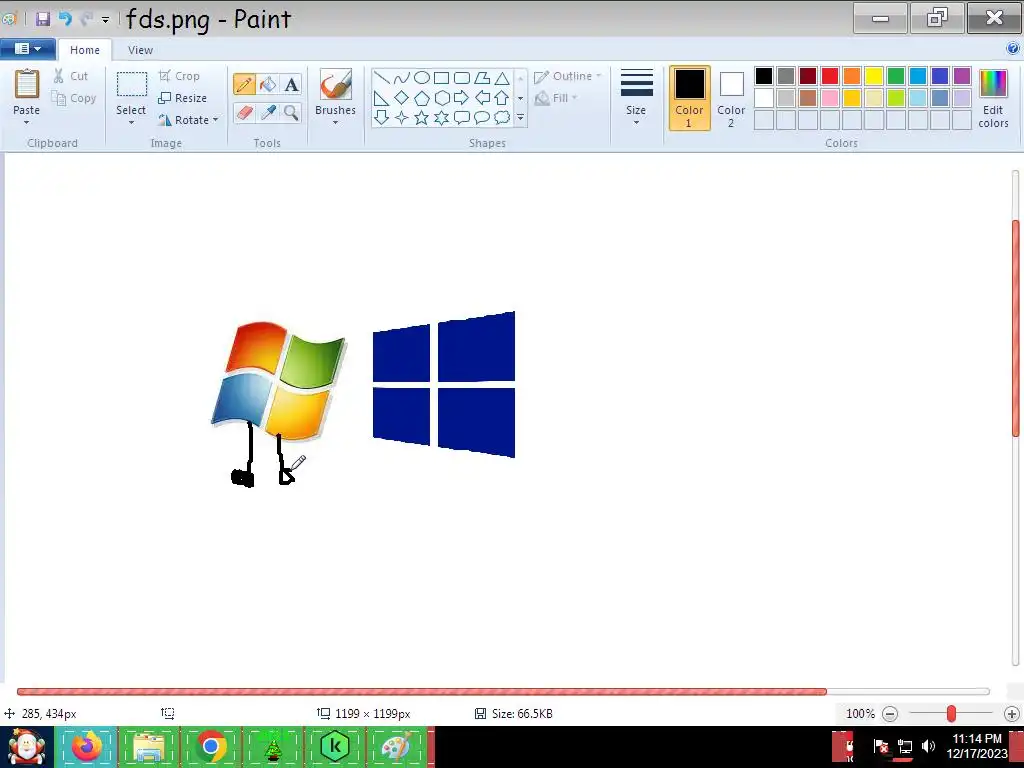Click the zoom slider handle
Image resolution: width=1024 pixels, height=768 pixels.
coord(952,714)
